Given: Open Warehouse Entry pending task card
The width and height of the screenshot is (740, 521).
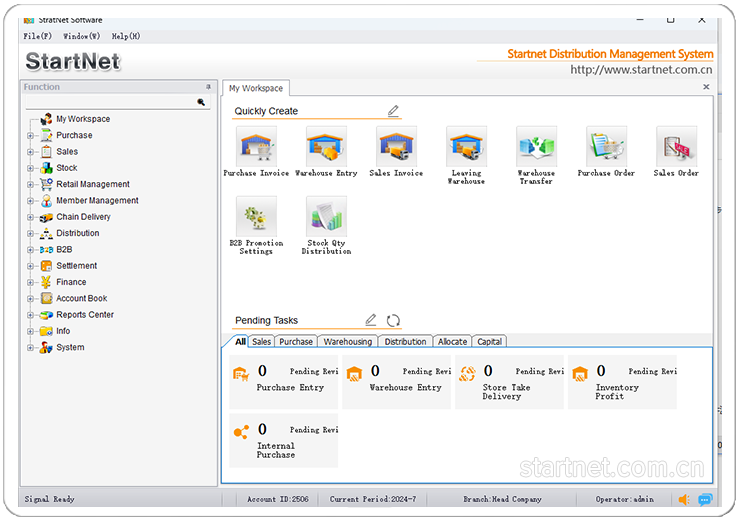Looking at the screenshot, I should [x=396, y=382].
